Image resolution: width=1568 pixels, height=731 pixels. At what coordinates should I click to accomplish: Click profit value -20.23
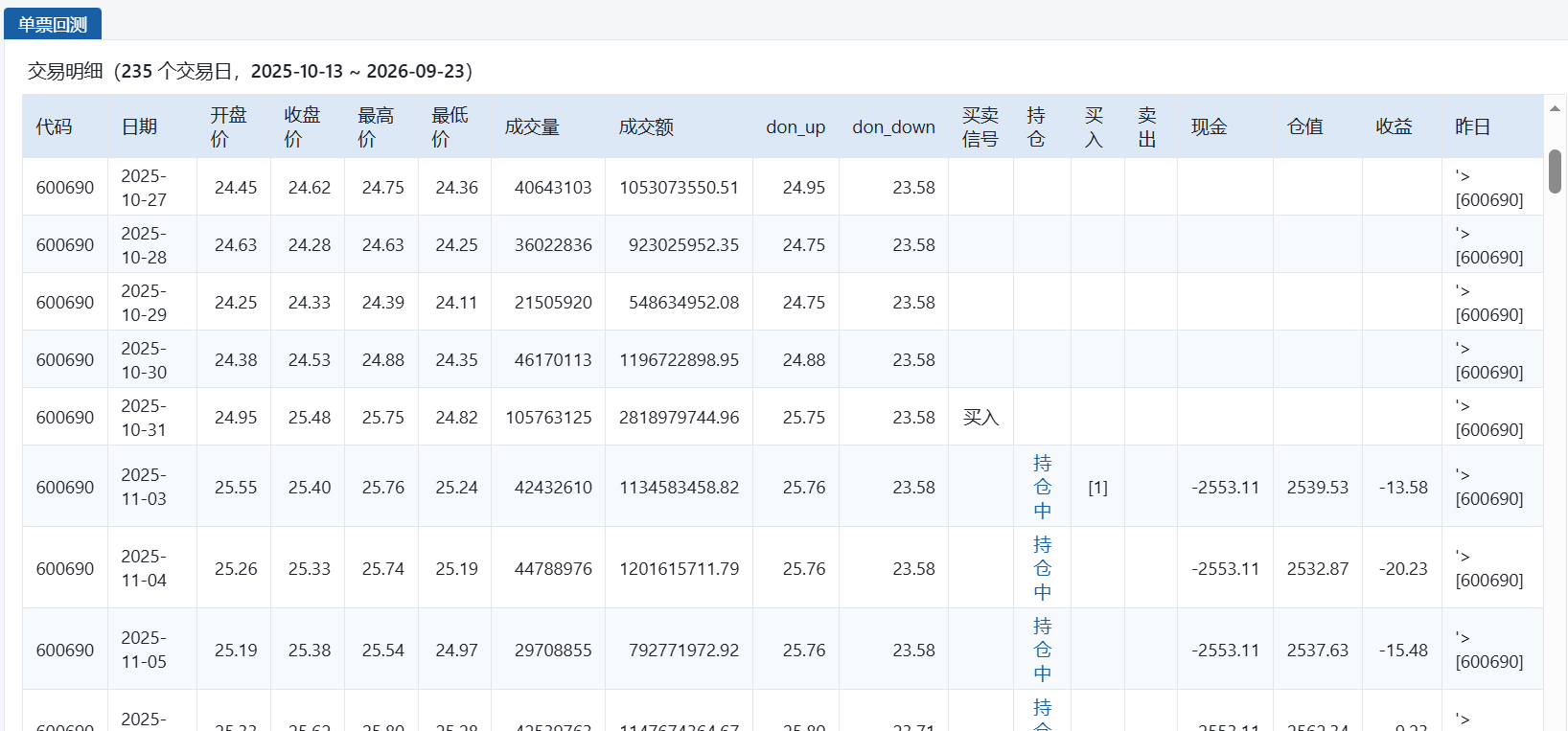(1403, 568)
